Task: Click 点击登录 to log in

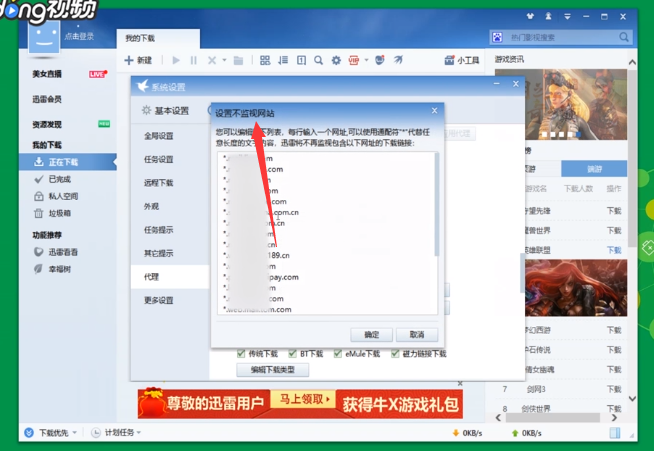Action: point(79,37)
